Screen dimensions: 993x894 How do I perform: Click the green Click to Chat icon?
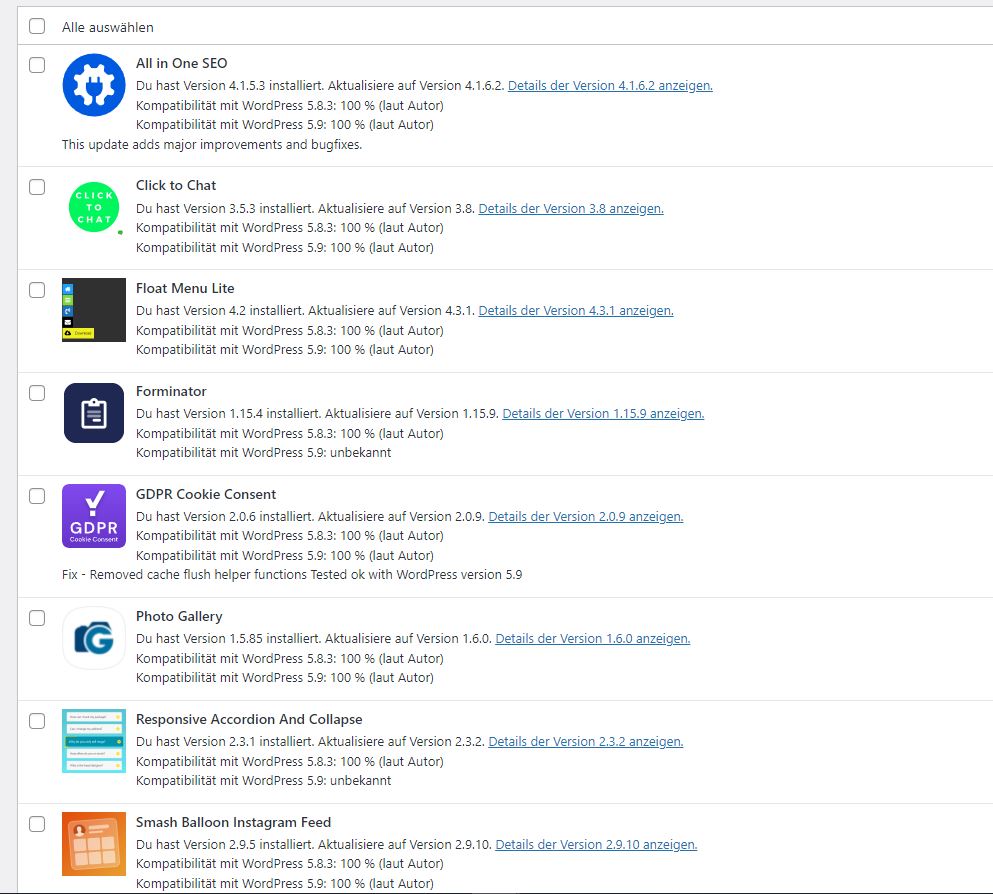tap(93, 207)
